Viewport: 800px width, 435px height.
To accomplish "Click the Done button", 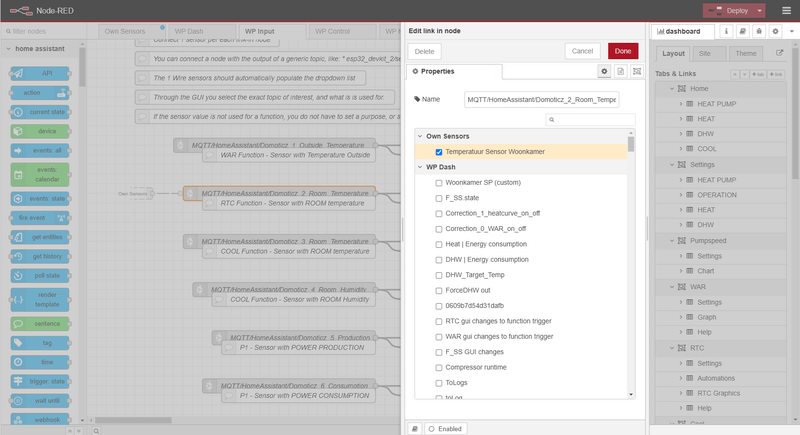I will (623, 51).
